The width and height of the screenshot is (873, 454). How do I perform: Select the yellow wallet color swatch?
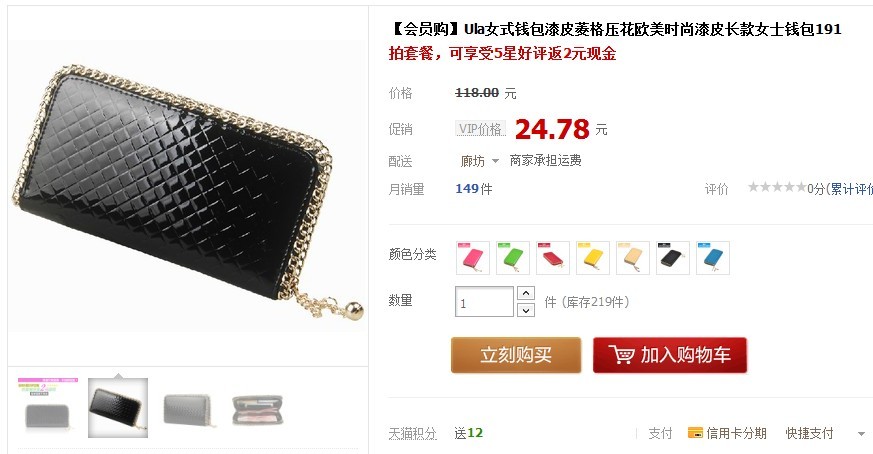coord(593,258)
